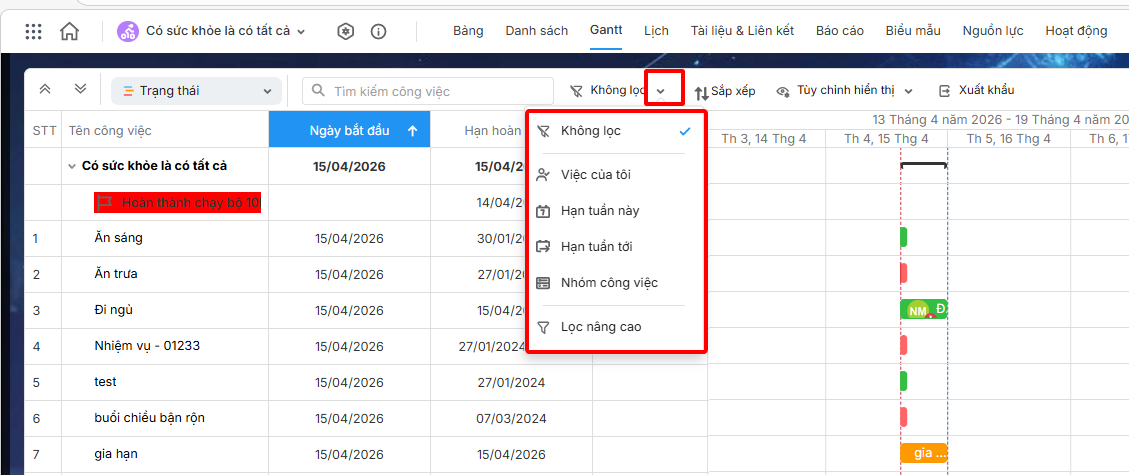Open the Báo cáo tab
Viewport: 1129px width, 475px height.
[x=840, y=31]
